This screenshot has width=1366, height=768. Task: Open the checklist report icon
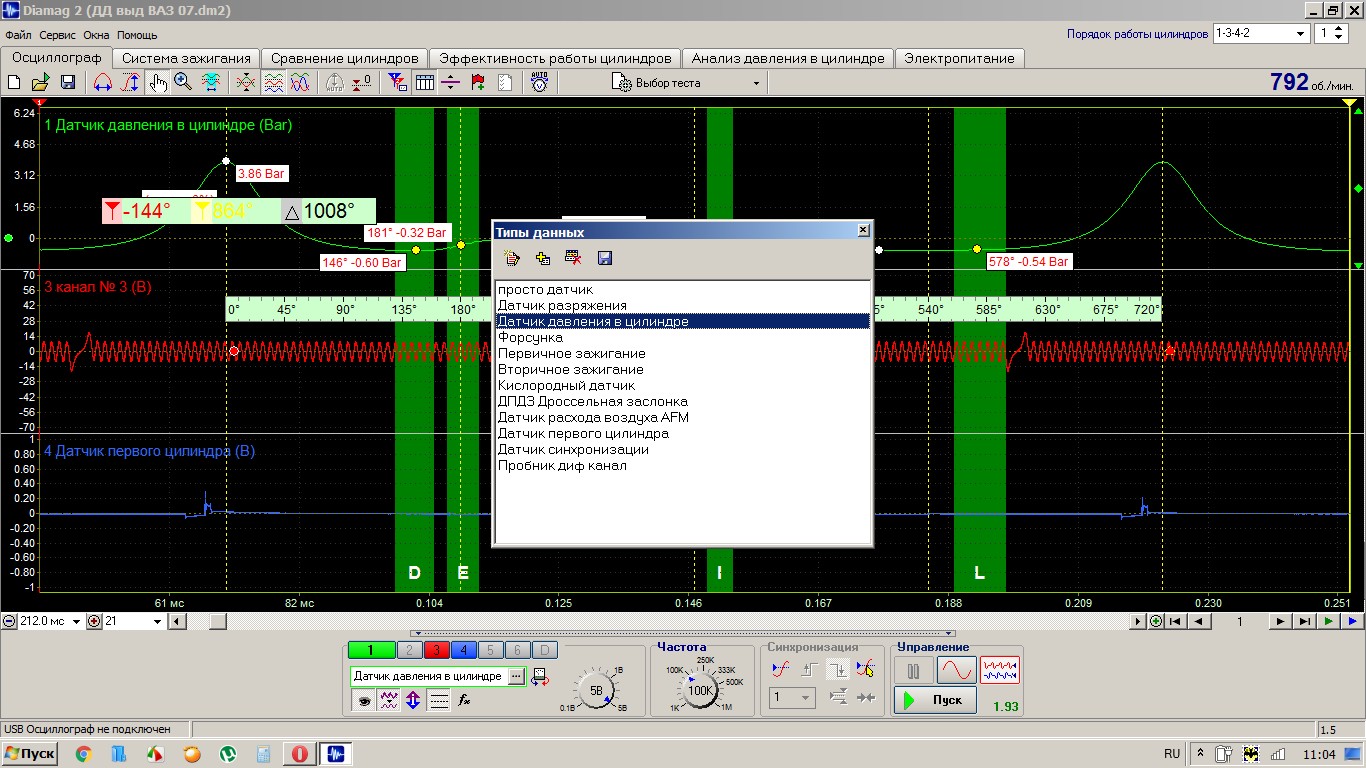point(505,83)
